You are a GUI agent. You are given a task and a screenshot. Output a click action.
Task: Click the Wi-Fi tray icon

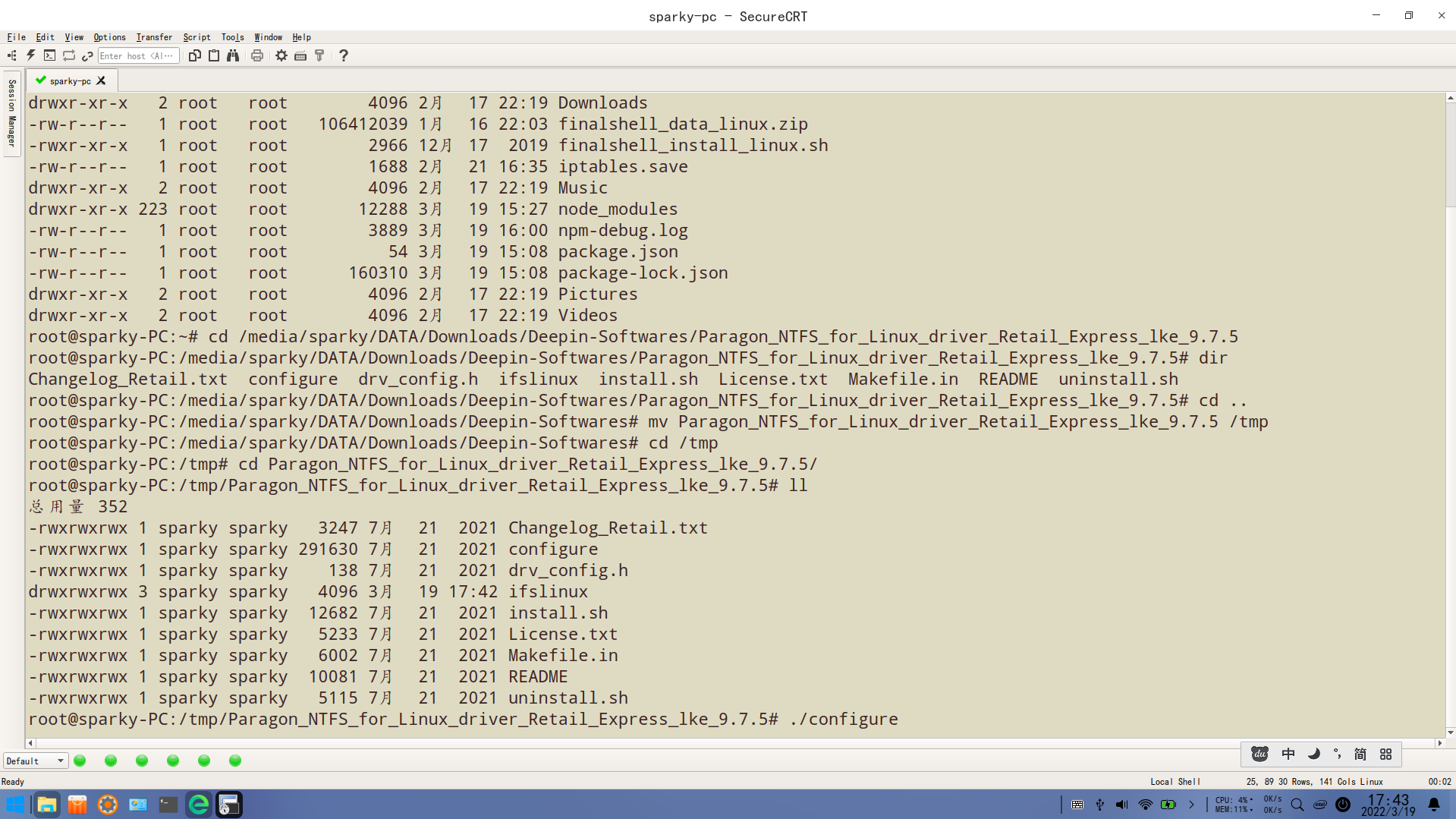[x=1146, y=805]
